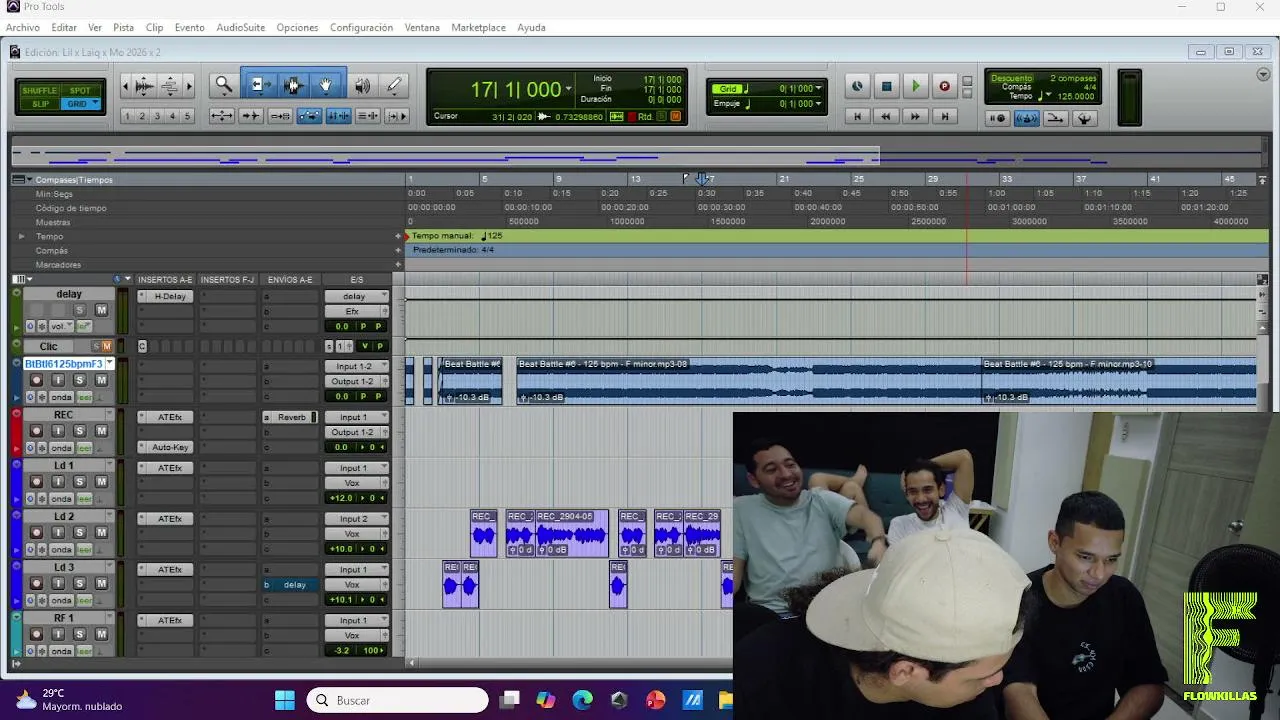1280x720 pixels.
Task: Solo the REC track
Action: 80,431
